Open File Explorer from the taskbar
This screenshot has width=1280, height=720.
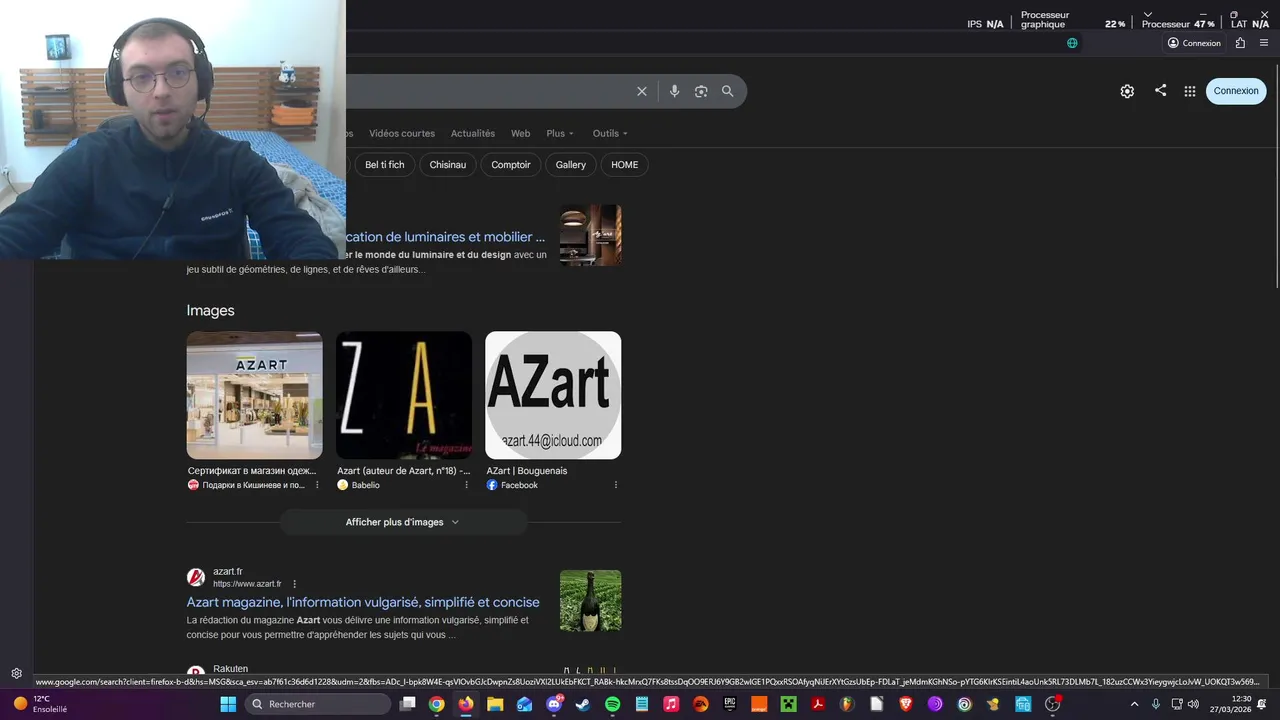(495, 704)
